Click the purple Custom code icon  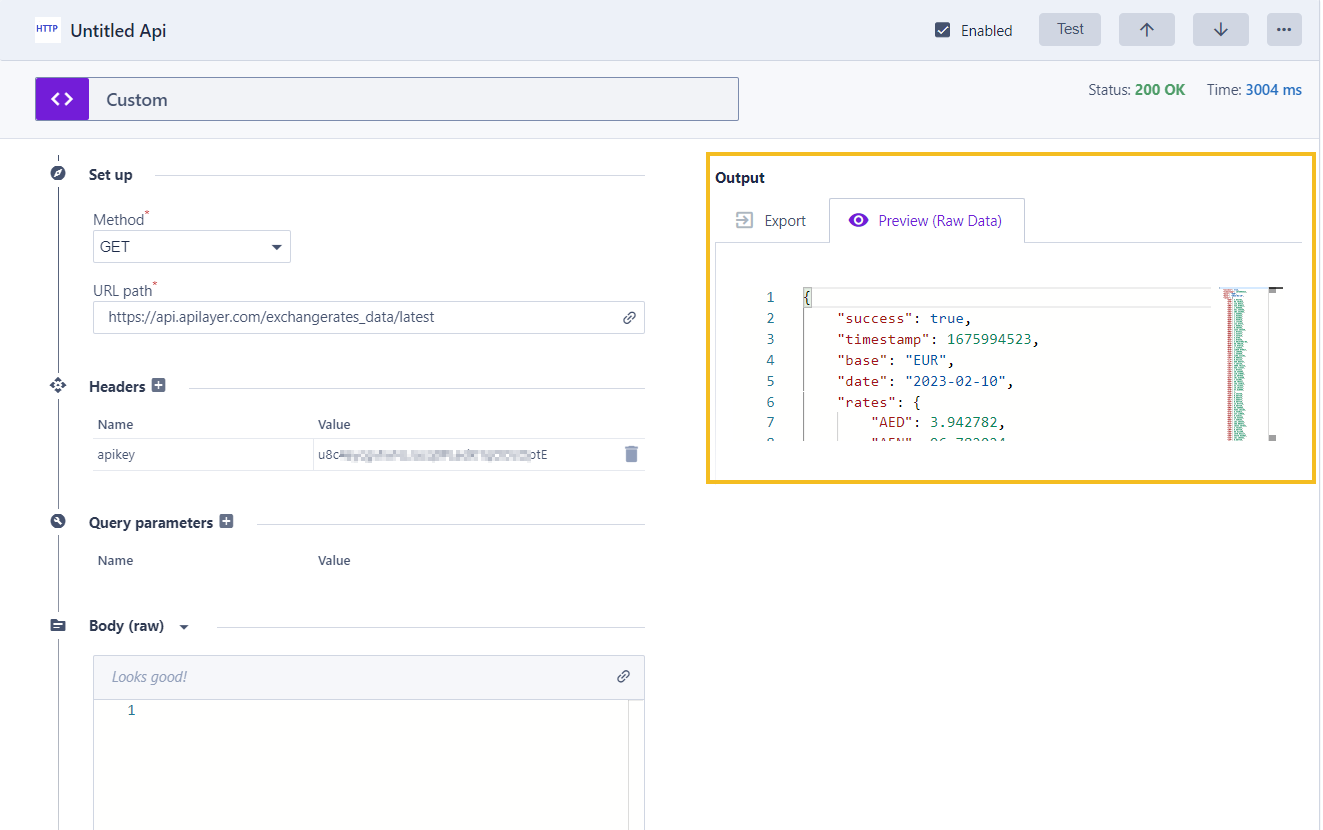[62, 99]
